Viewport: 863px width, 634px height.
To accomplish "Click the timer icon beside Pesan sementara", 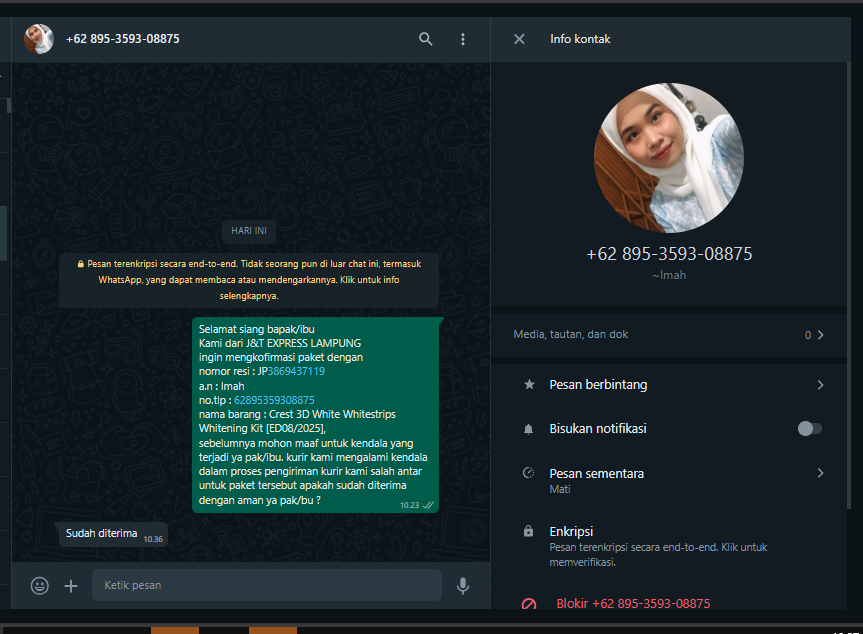I will coord(528,473).
